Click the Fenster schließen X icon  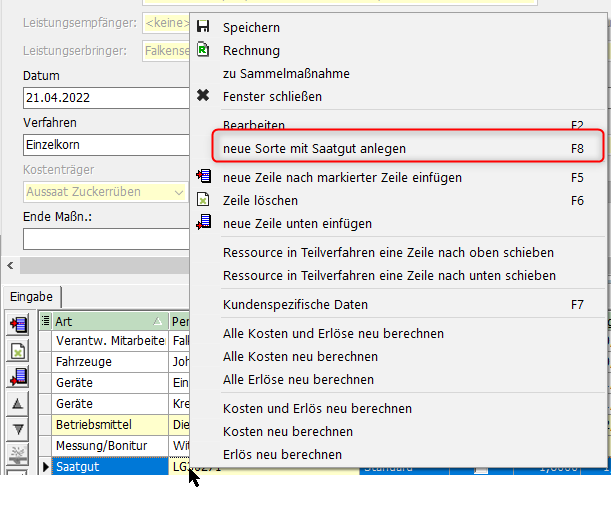click(x=204, y=96)
